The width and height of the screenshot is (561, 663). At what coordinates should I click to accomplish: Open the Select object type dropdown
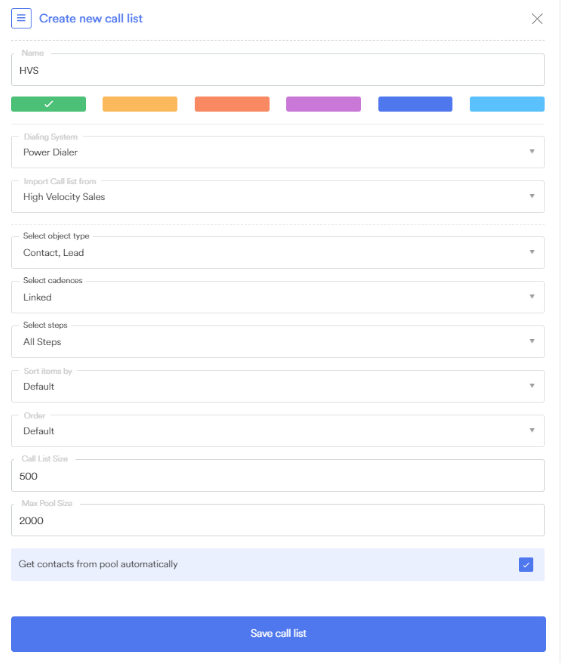(x=278, y=252)
